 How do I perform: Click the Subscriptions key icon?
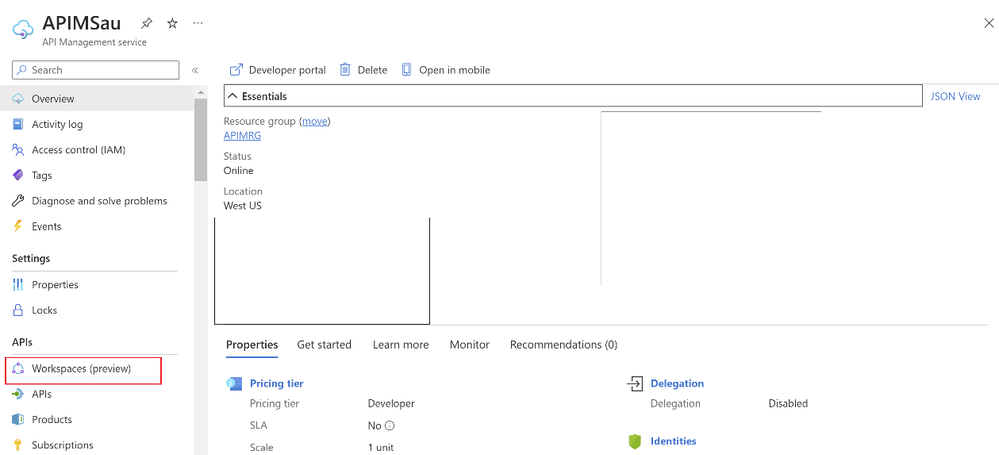click(x=18, y=445)
